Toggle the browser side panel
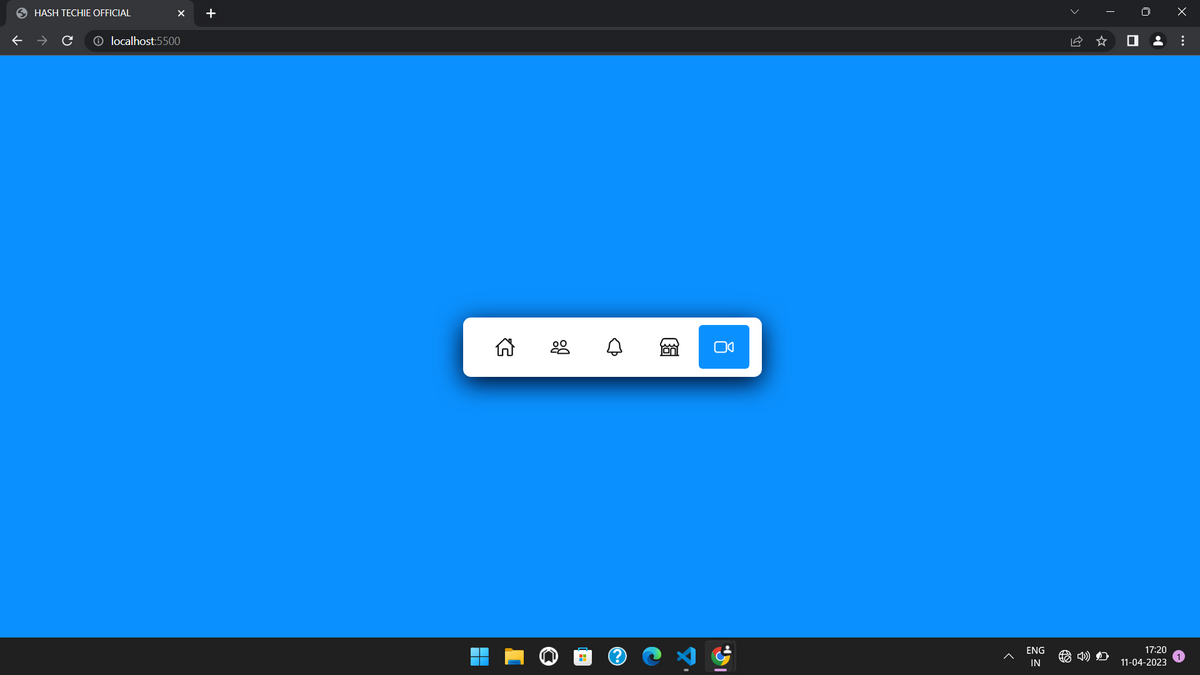Screen dimensions: 1200x675 1131,42
